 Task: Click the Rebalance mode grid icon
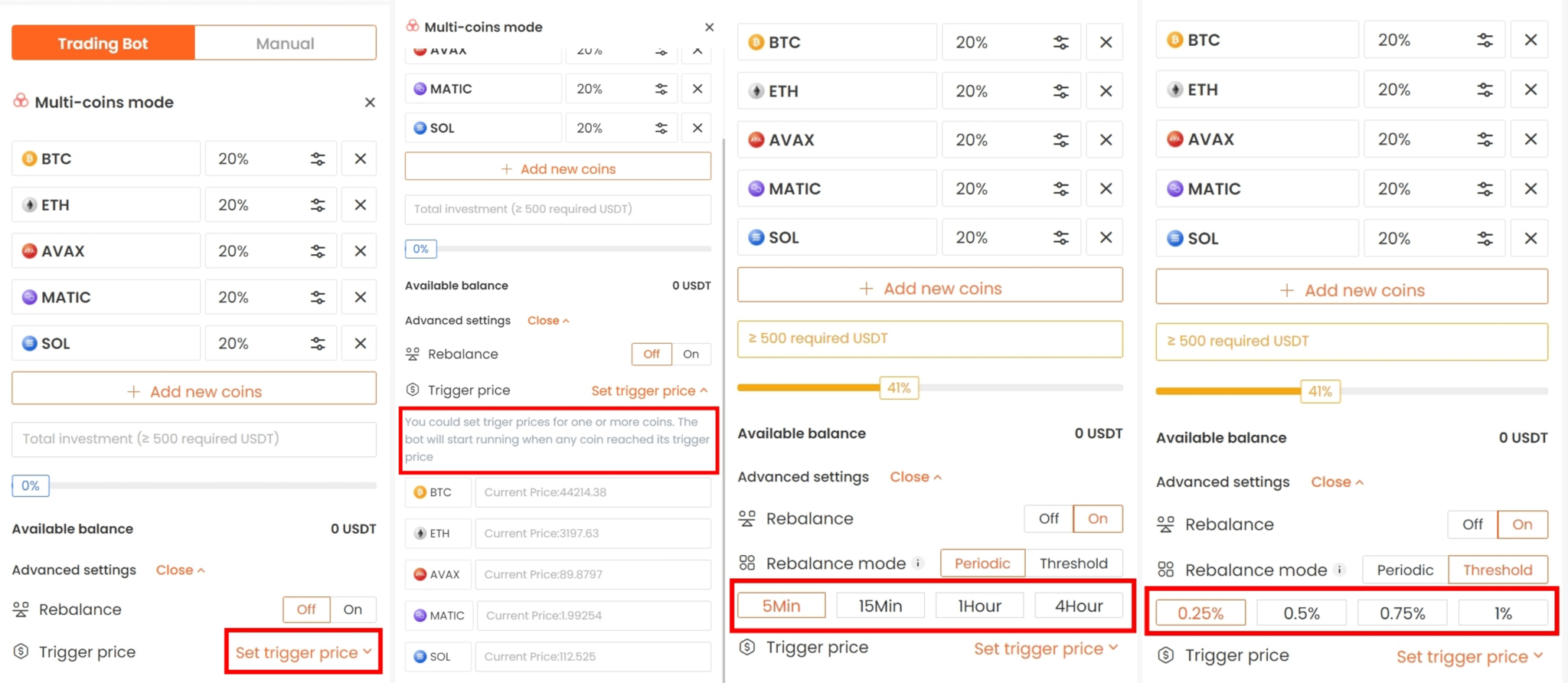[x=745, y=563]
